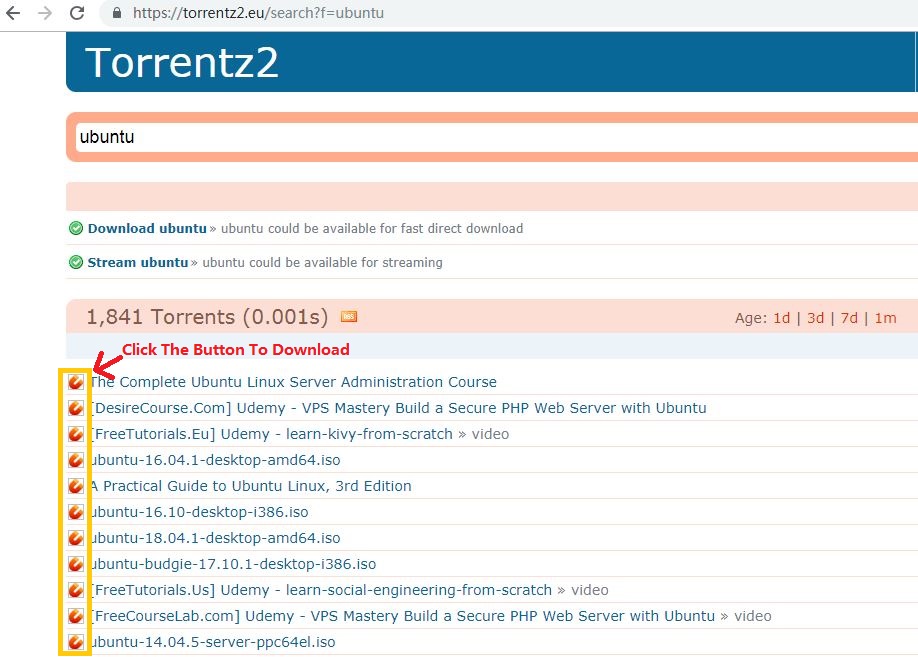Click download icon beside Complete Ubuntu Linux Server course

[x=76, y=382]
